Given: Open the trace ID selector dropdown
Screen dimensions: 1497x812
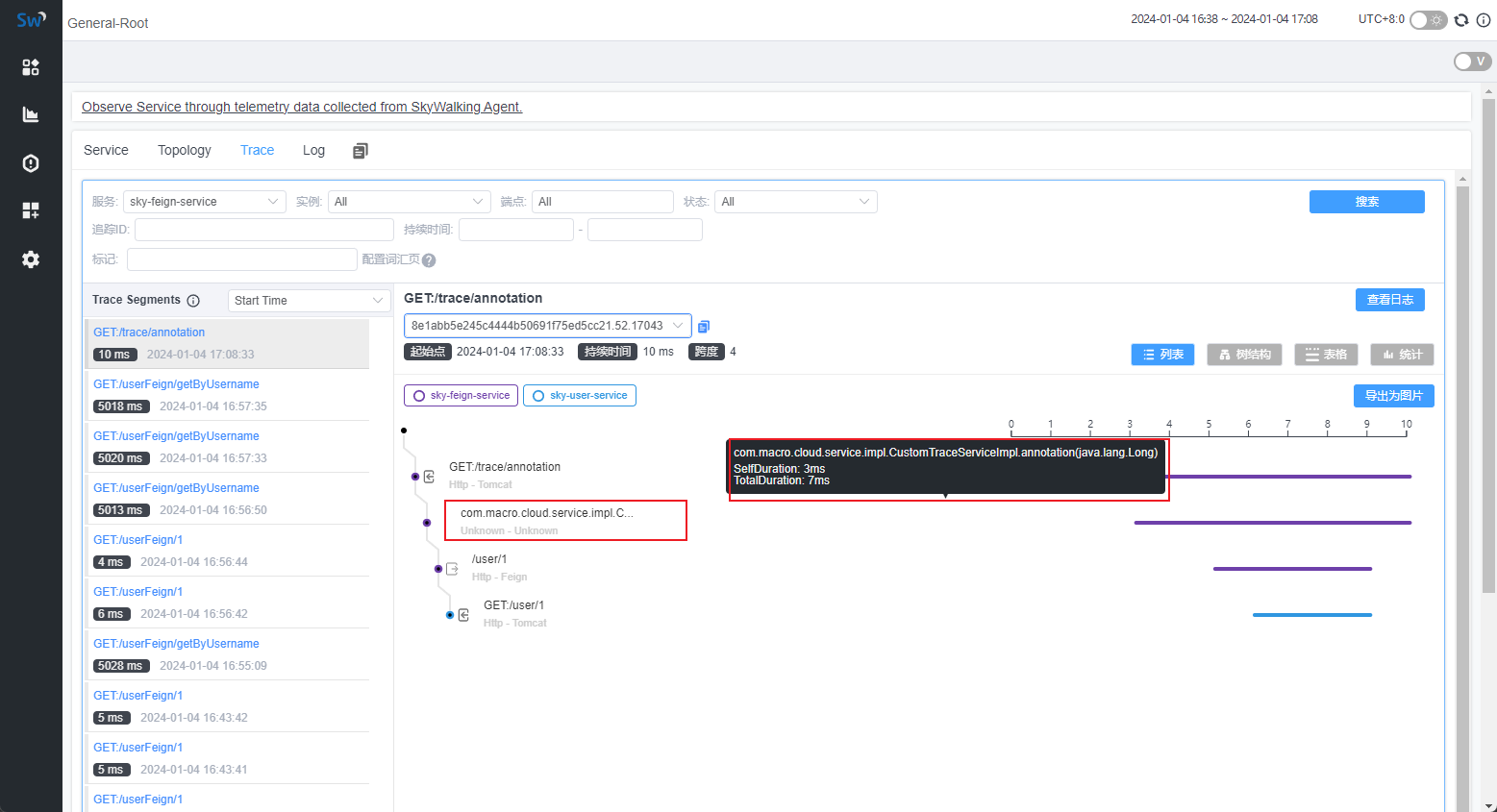Looking at the screenshot, I should pyautogui.click(x=547, y=326).
